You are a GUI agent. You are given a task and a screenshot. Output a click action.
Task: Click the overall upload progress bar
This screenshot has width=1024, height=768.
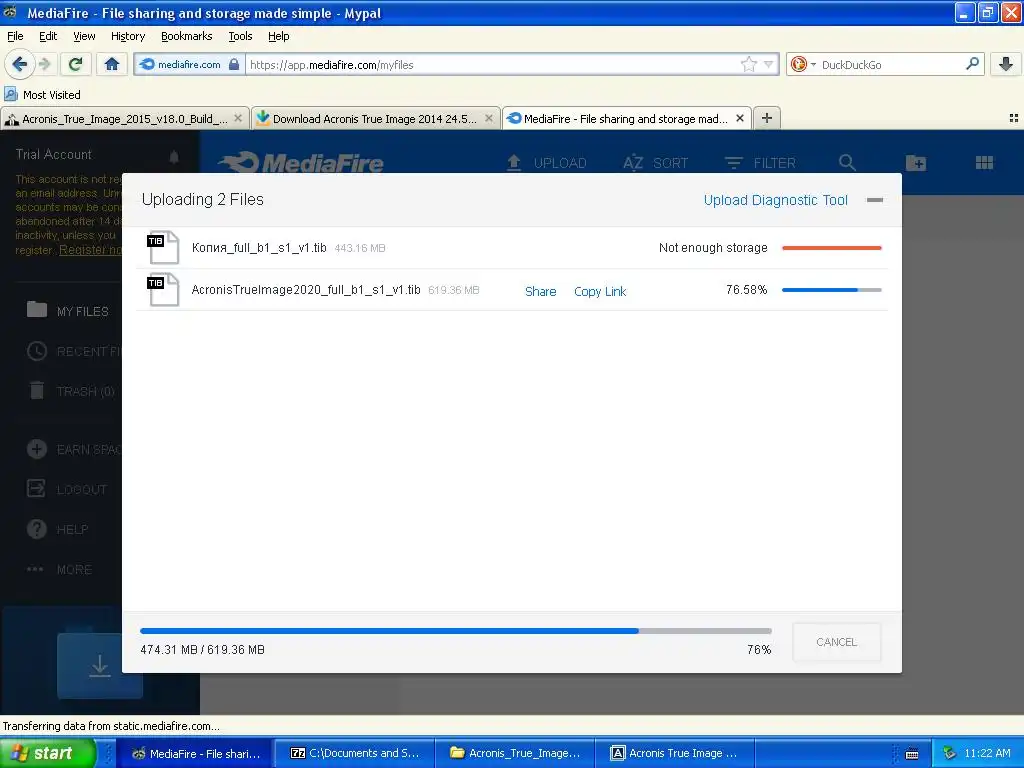coord(455,631)
